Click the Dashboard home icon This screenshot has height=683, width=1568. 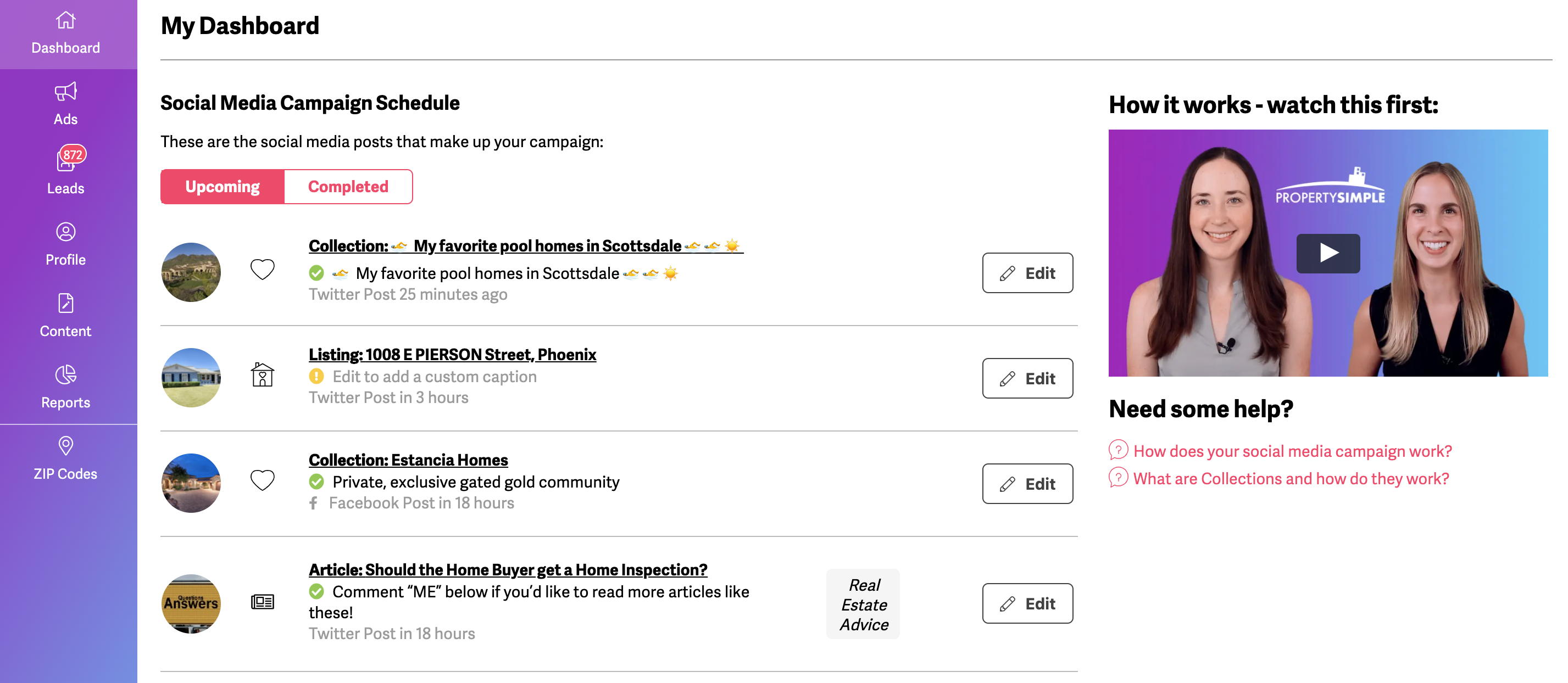66,21
